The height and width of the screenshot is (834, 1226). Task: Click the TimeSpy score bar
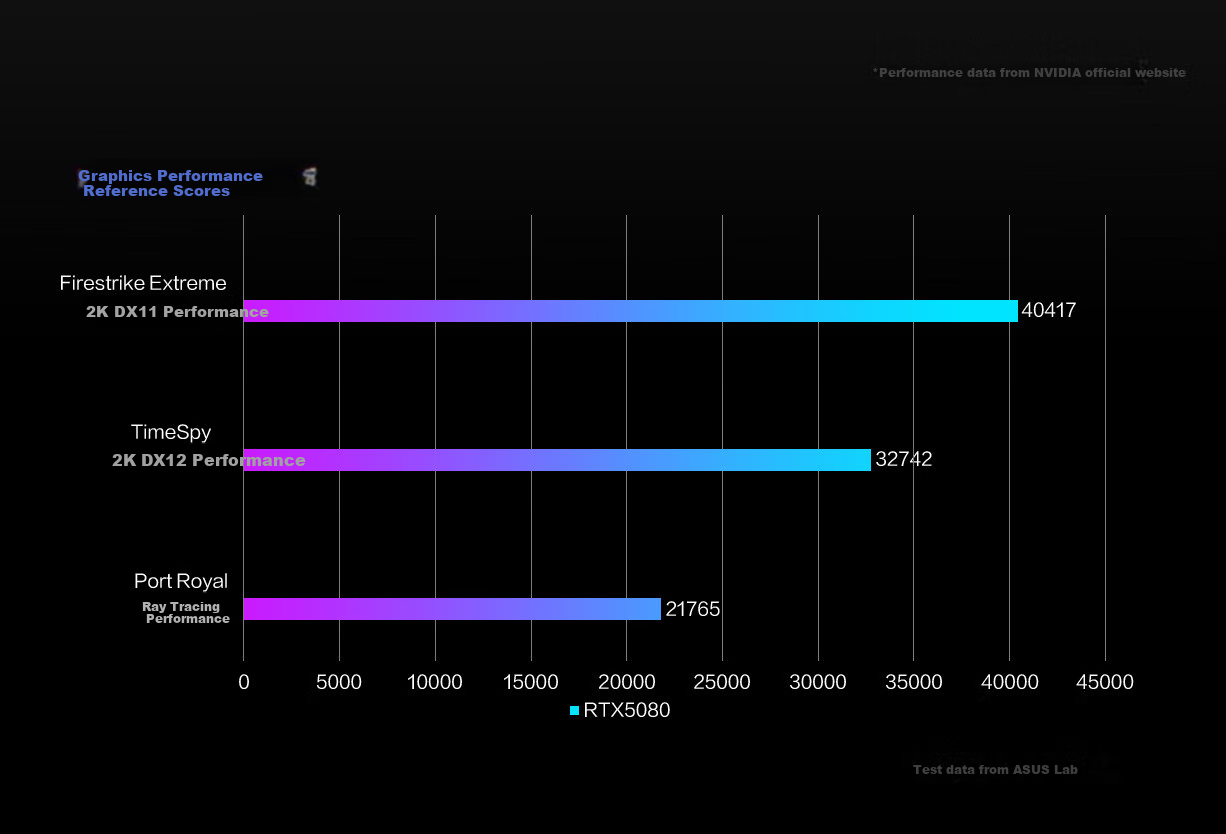pos(557,460)
